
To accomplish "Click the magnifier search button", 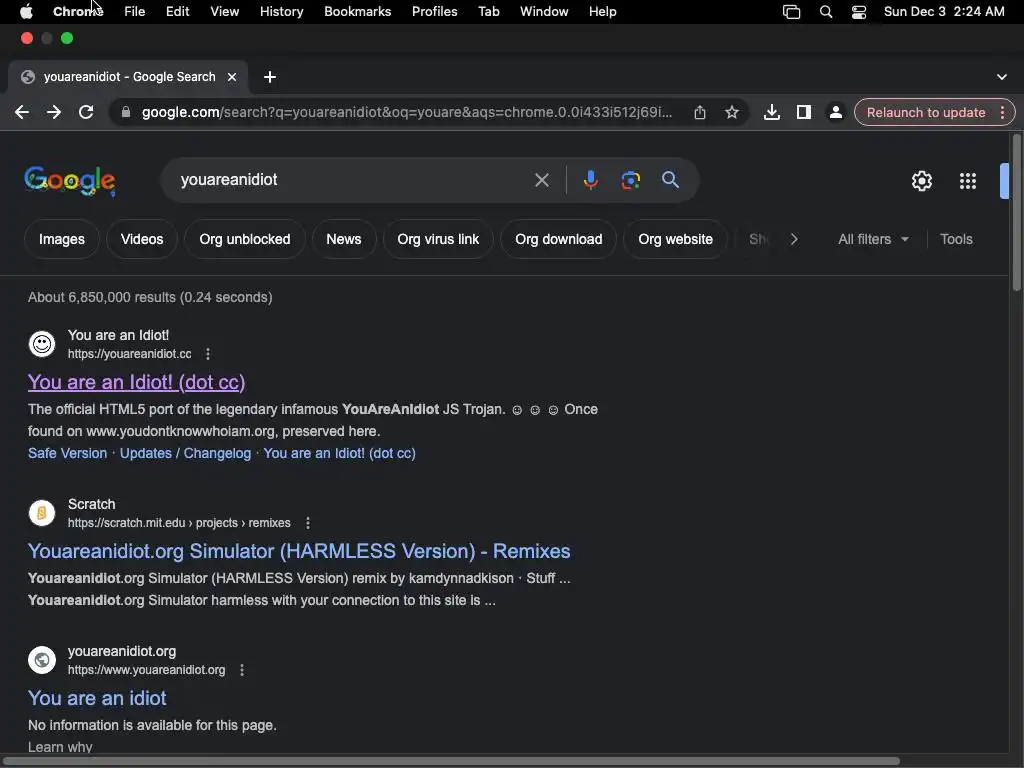I will pyautogui.click(x=670, y=180).
